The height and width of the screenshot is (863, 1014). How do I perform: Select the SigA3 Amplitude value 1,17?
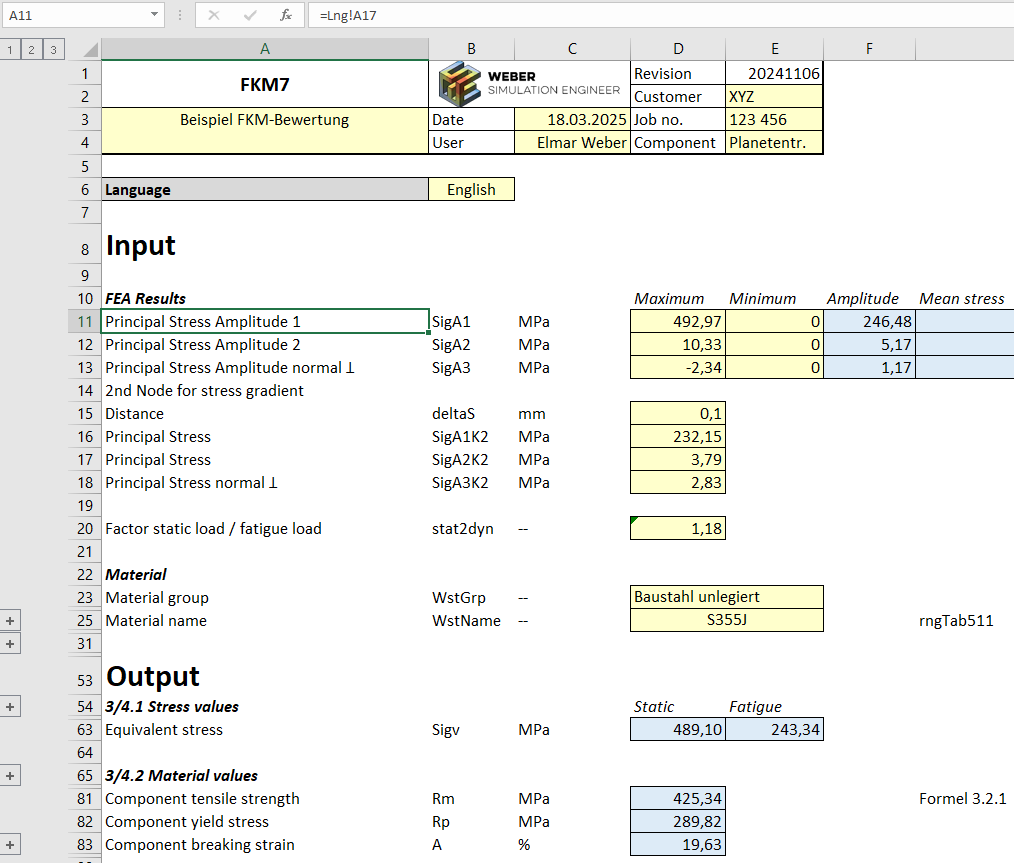(869, 368)
